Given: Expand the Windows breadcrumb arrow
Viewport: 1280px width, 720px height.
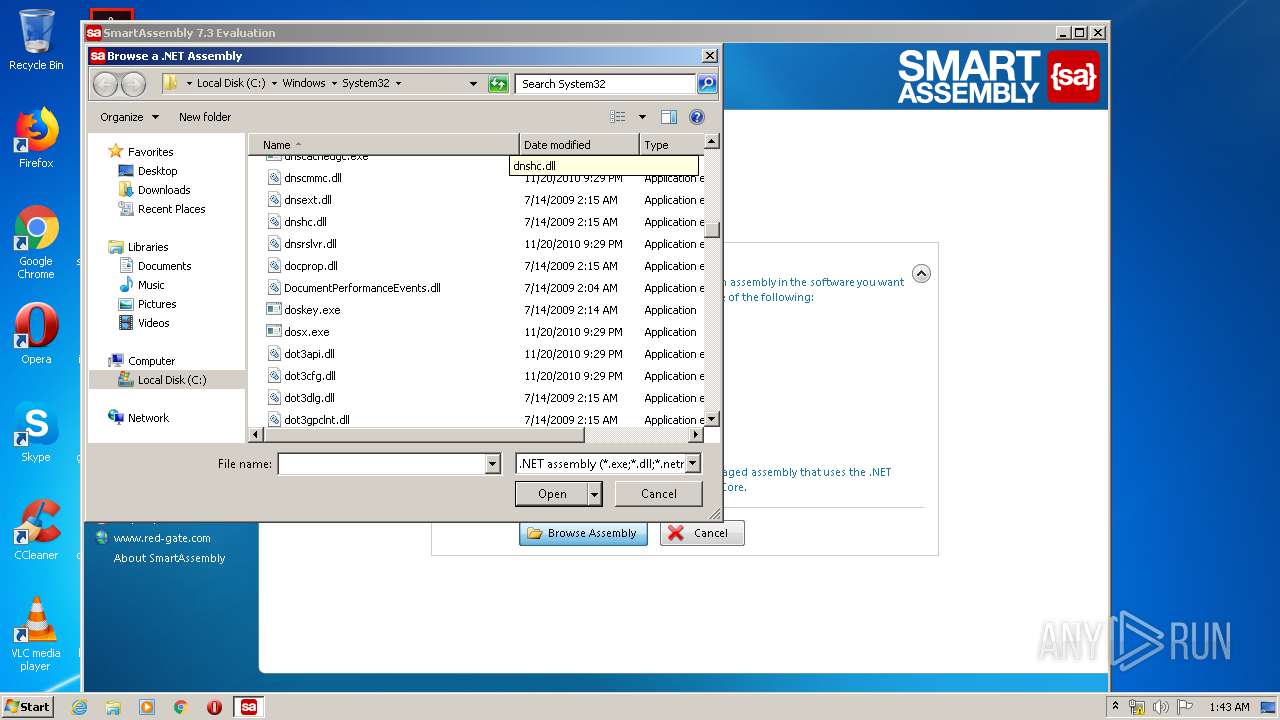Looking at the screenshot, I should click(334, 84).
